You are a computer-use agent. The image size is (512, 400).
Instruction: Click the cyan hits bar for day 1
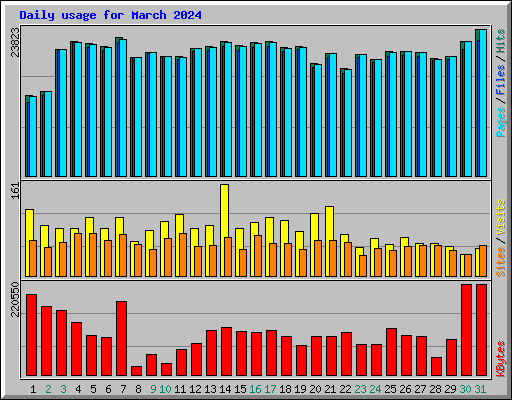click(33, 137)
